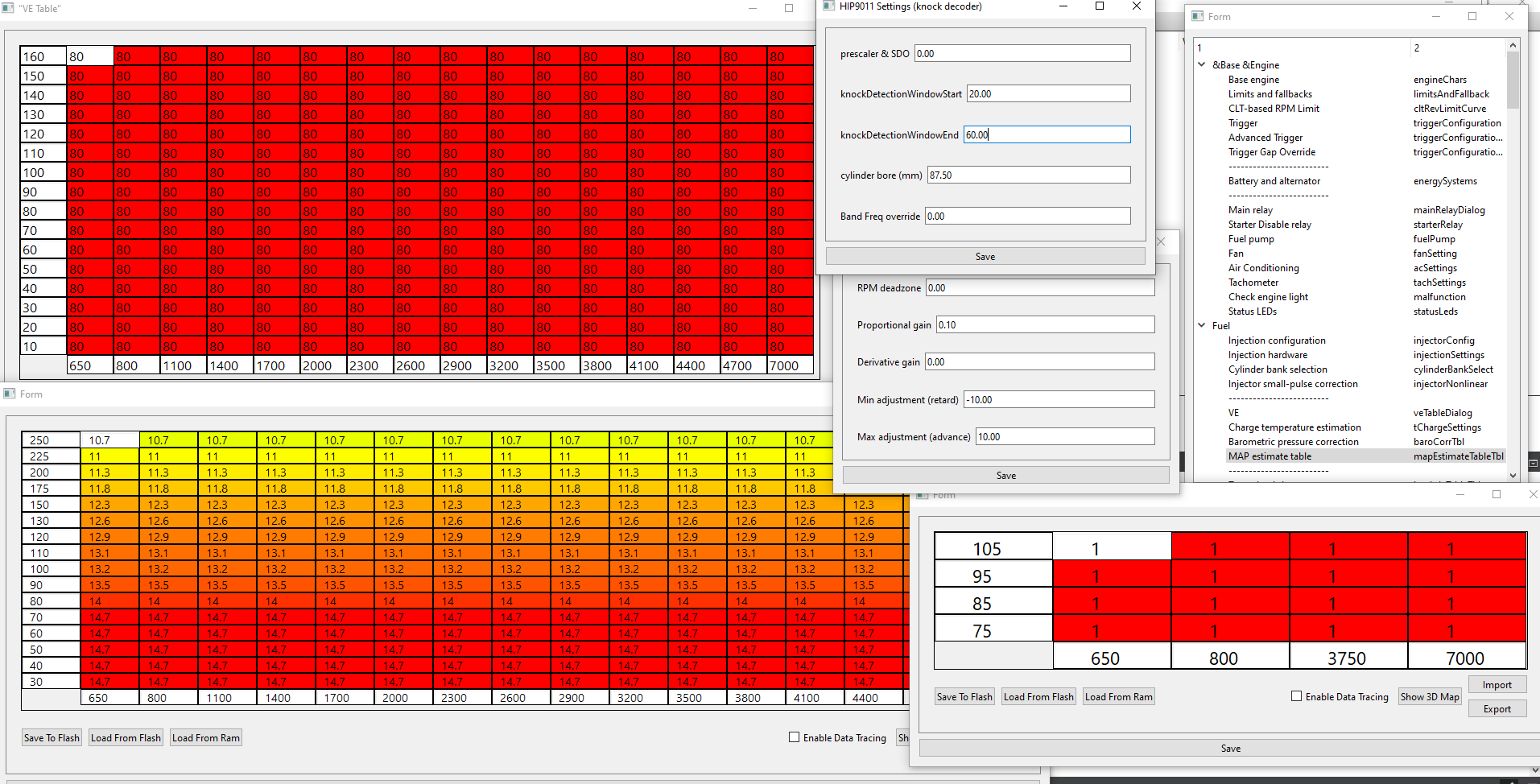Open Check engine light entry

point(1268,297)
